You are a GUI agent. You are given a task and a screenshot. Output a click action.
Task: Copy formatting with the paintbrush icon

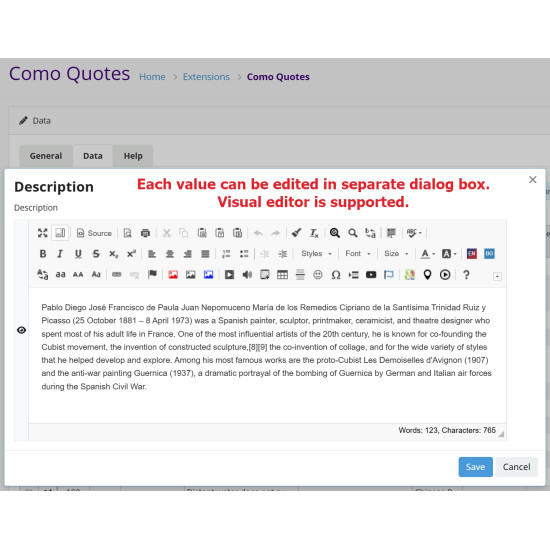point(296,233)
